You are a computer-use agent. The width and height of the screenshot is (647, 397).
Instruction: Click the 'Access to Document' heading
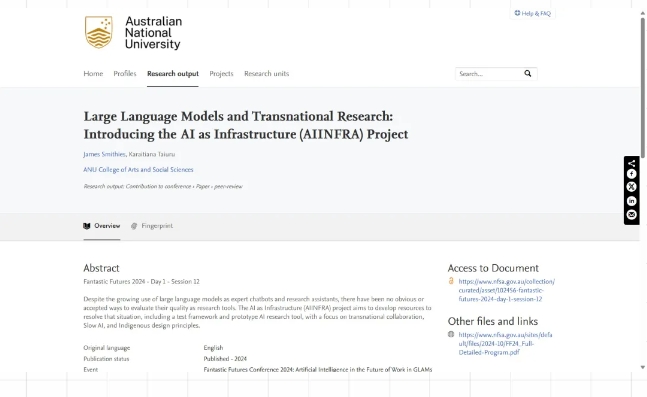click(493, 268)
